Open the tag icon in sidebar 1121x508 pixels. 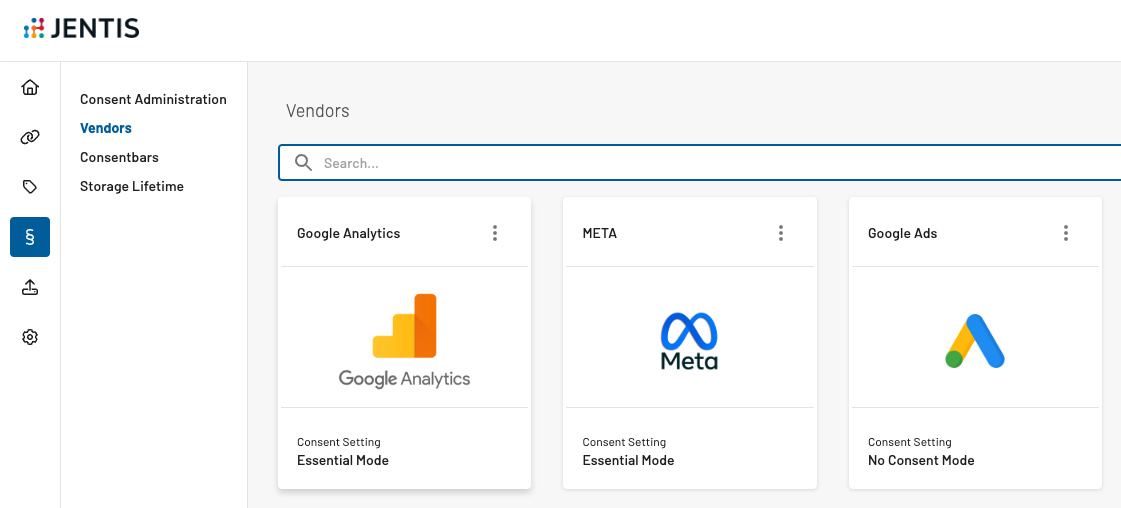30,187
